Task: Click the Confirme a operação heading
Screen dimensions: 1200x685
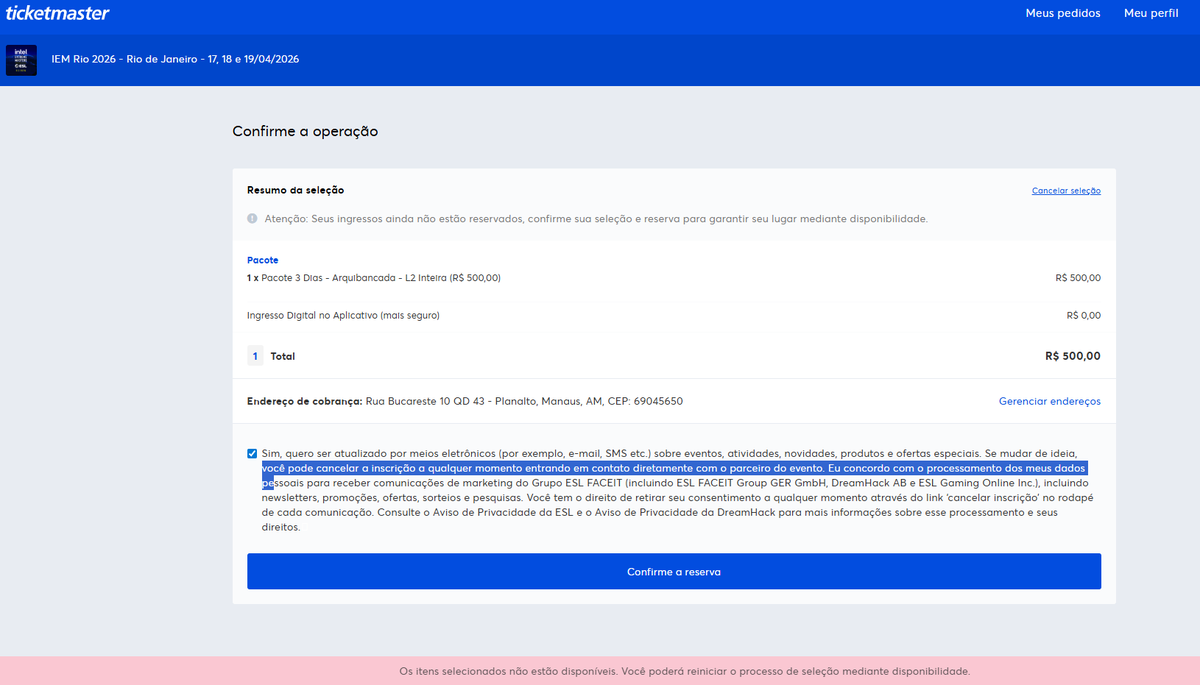Action: click(305, 131)
